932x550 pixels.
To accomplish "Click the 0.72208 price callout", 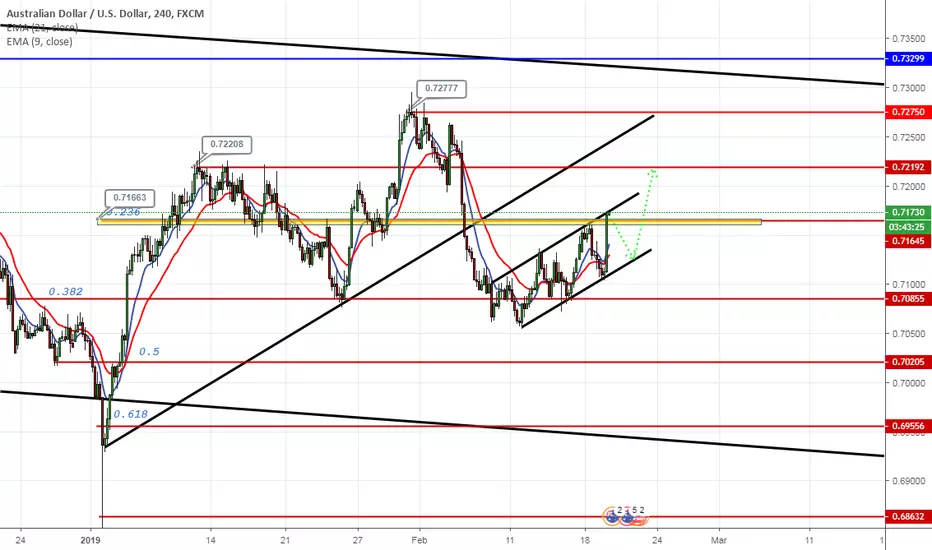I will (226, 144).
